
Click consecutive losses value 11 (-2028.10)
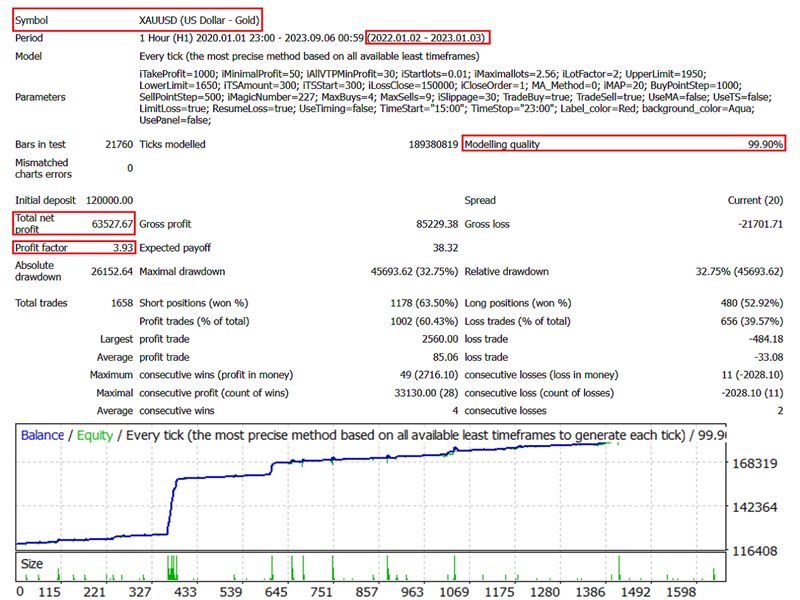752,375
